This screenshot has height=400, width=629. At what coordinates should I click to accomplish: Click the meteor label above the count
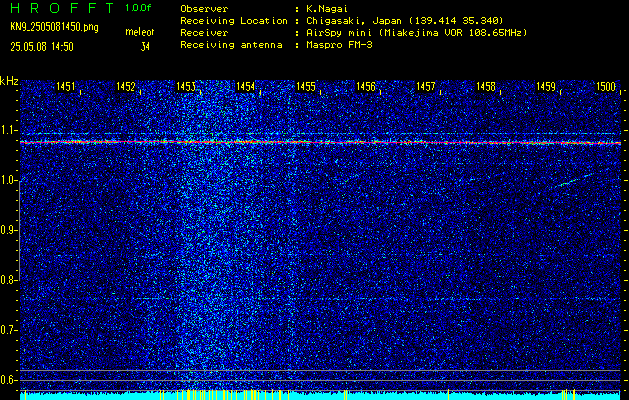tap(139, 32)
